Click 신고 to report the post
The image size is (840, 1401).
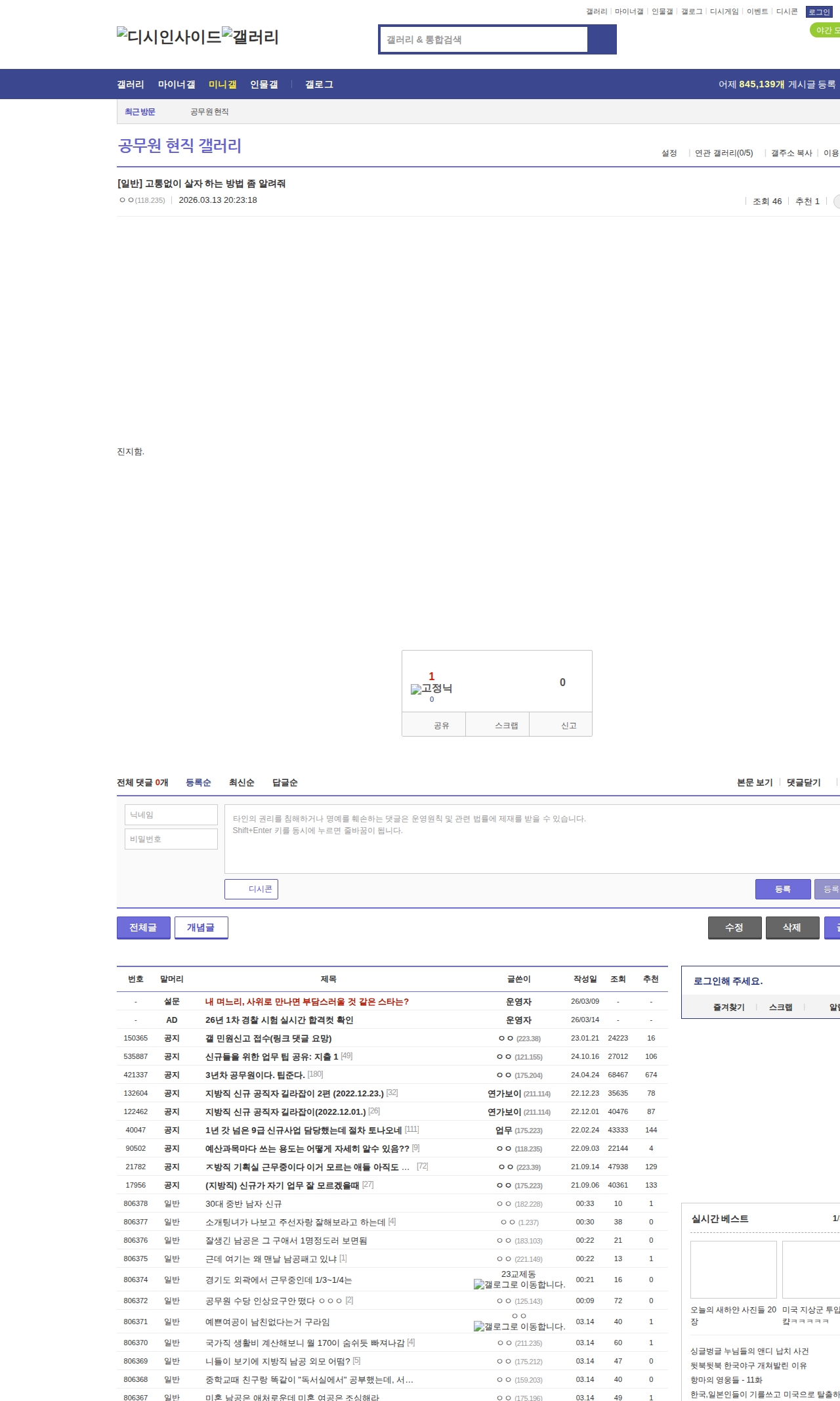[568, 725]
